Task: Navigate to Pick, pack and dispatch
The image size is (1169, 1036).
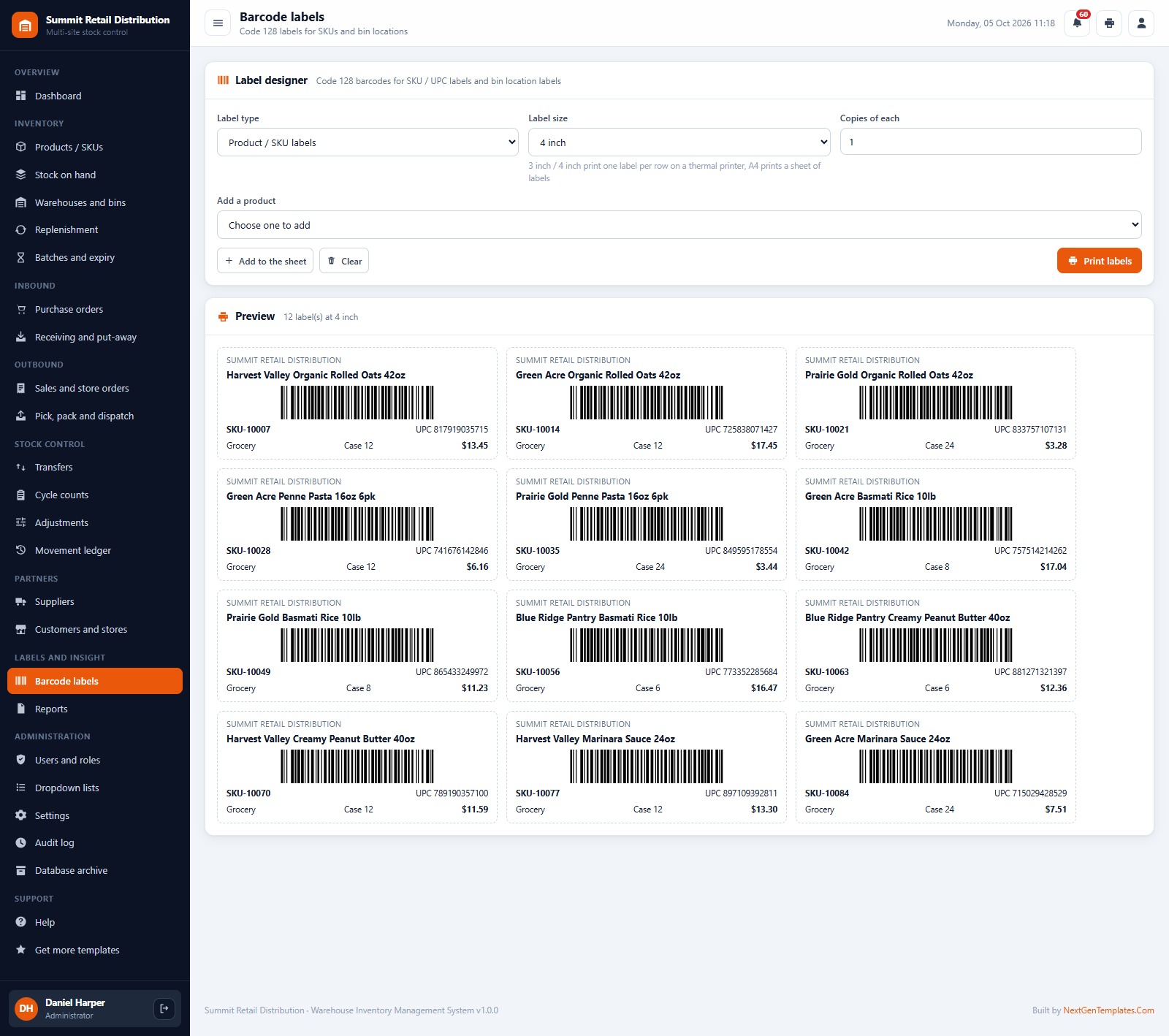Action: [95, 416]
